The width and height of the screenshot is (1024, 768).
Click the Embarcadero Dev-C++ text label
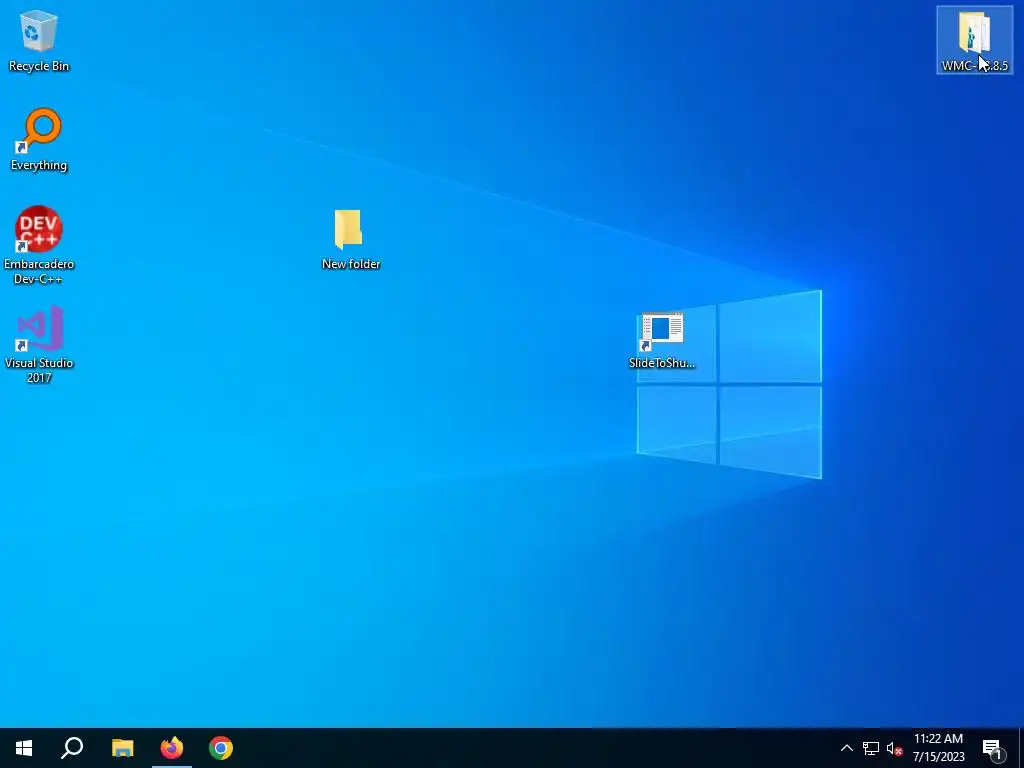(x=39, y=271)
